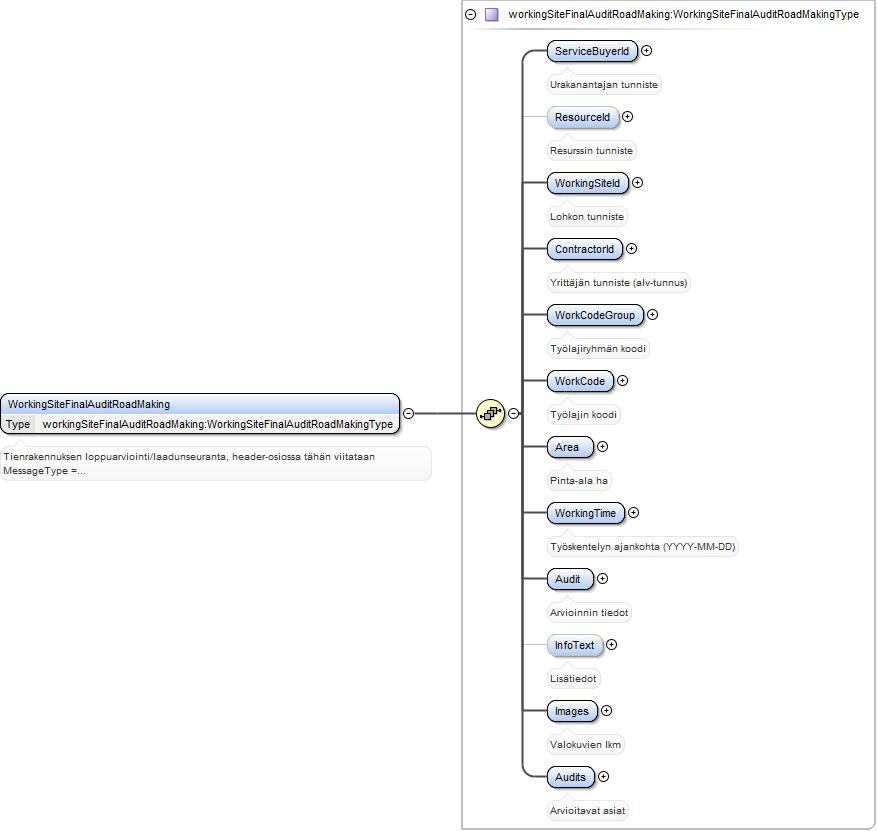Select the WorkingTime element node
Screen dimensions: 877x831
pyautogui.click(x=586, y=513)
